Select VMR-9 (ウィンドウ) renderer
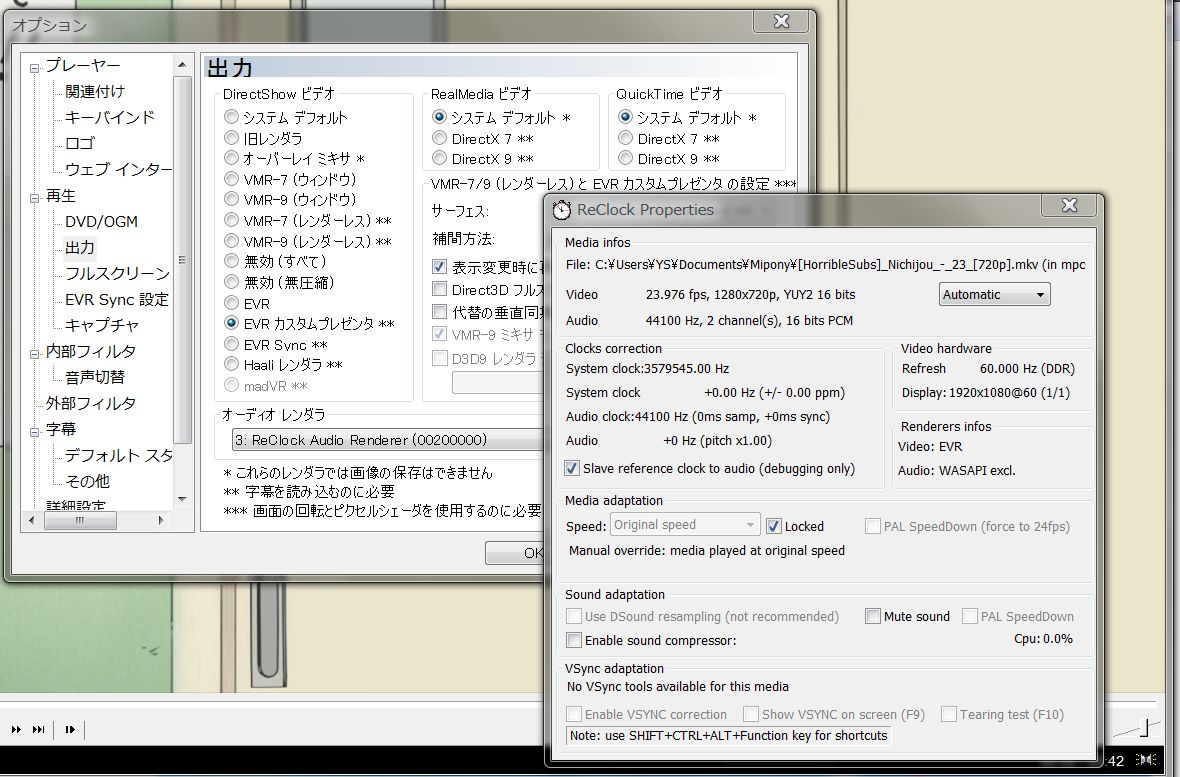The image size is (1180, 777). (231, 200)
